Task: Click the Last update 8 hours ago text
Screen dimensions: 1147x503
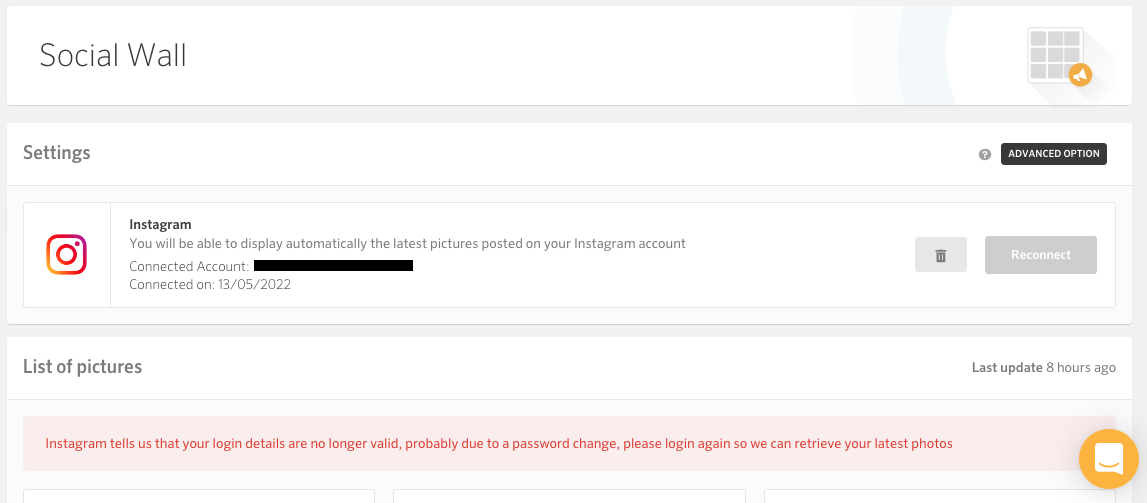Action: tap(1044, 367)
